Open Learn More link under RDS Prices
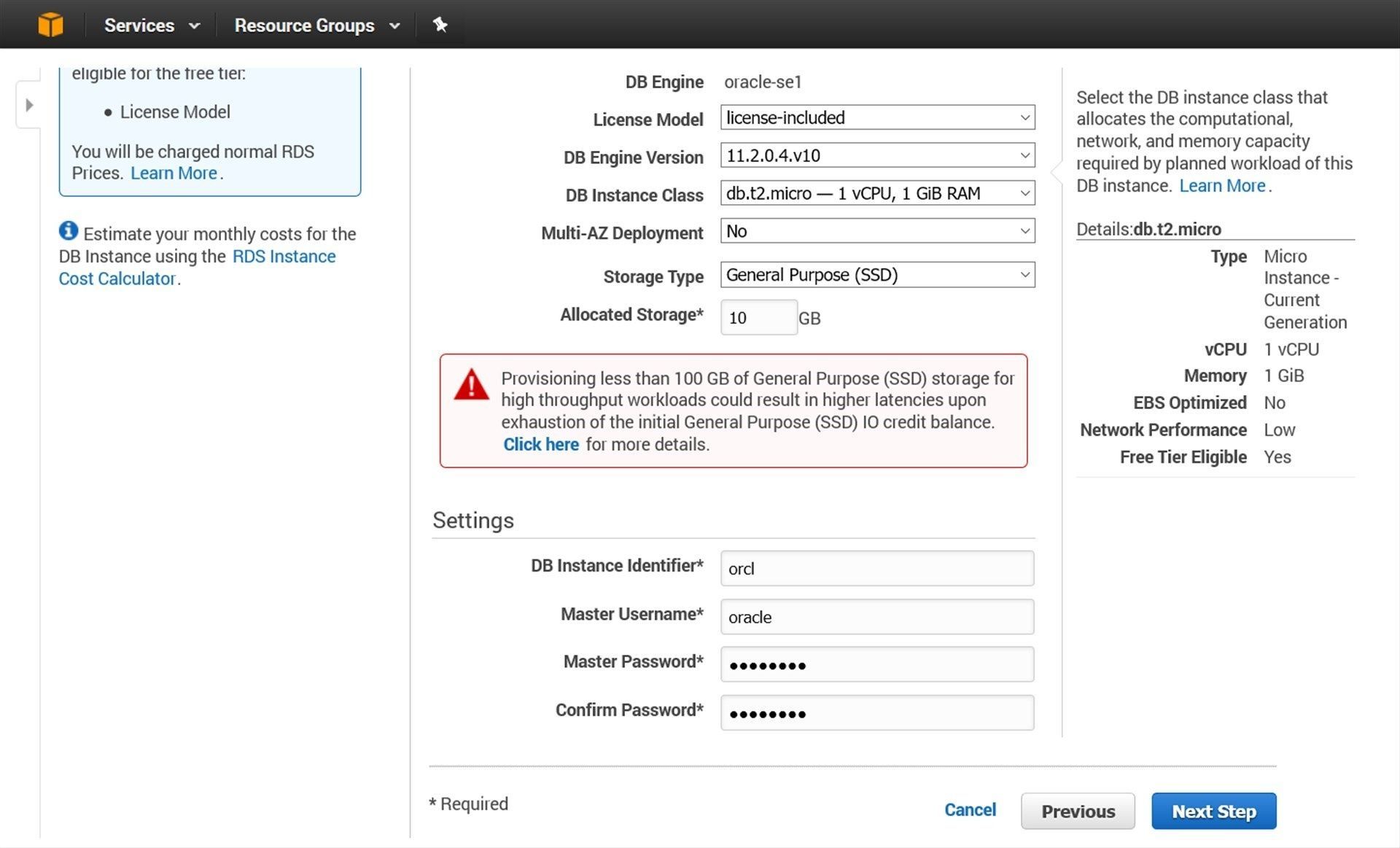The height and width of the screenshot is (848, 1400). [174, 174]
